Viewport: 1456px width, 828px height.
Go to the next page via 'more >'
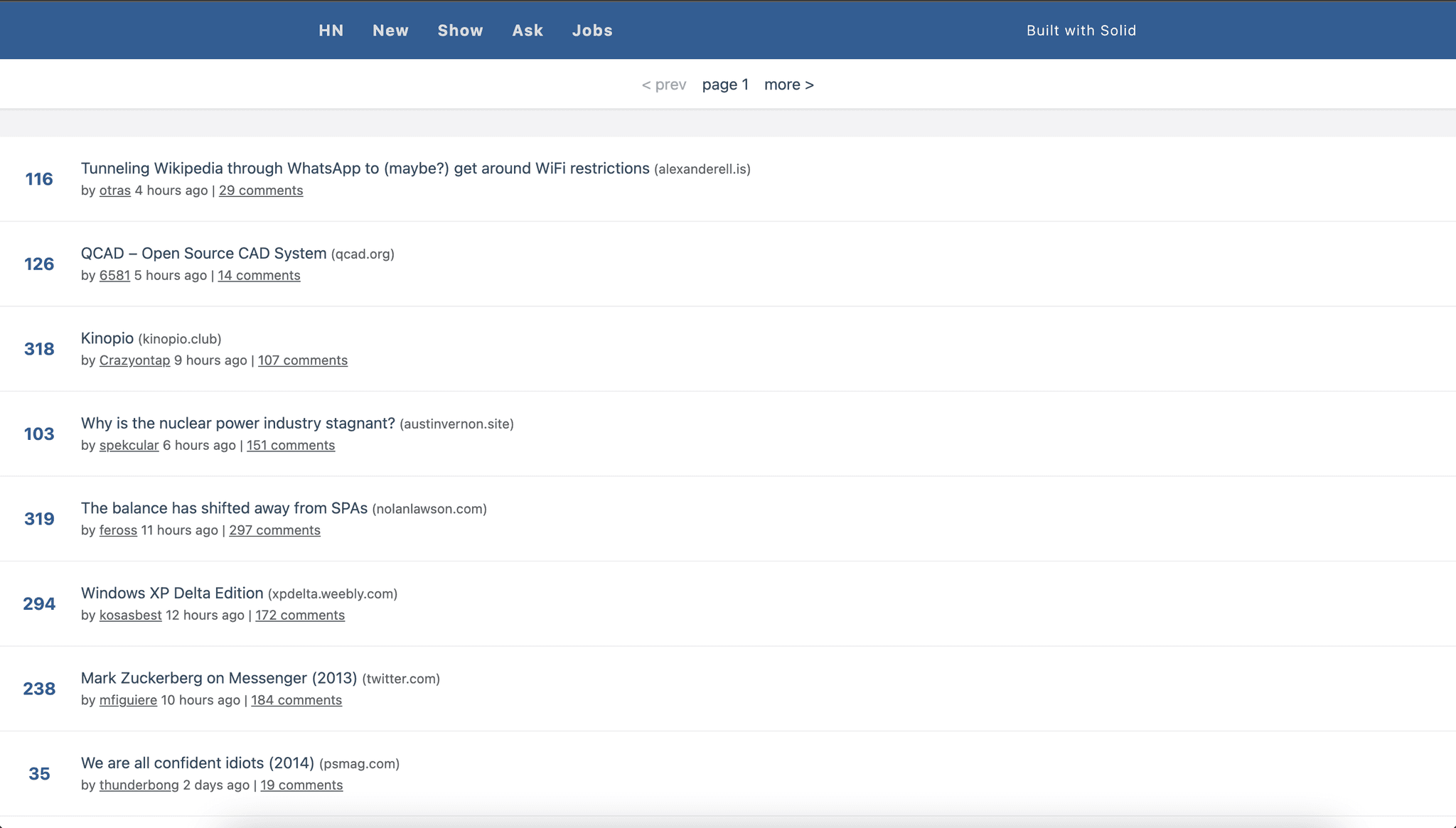click(788, 84)
